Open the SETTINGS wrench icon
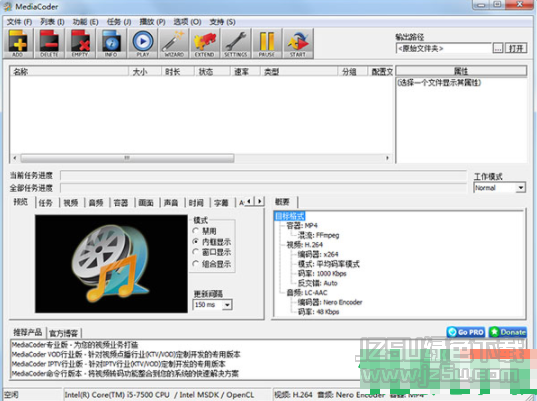This screenshot has width=537, height=401. pyautogui.click(x=236, y=43)
